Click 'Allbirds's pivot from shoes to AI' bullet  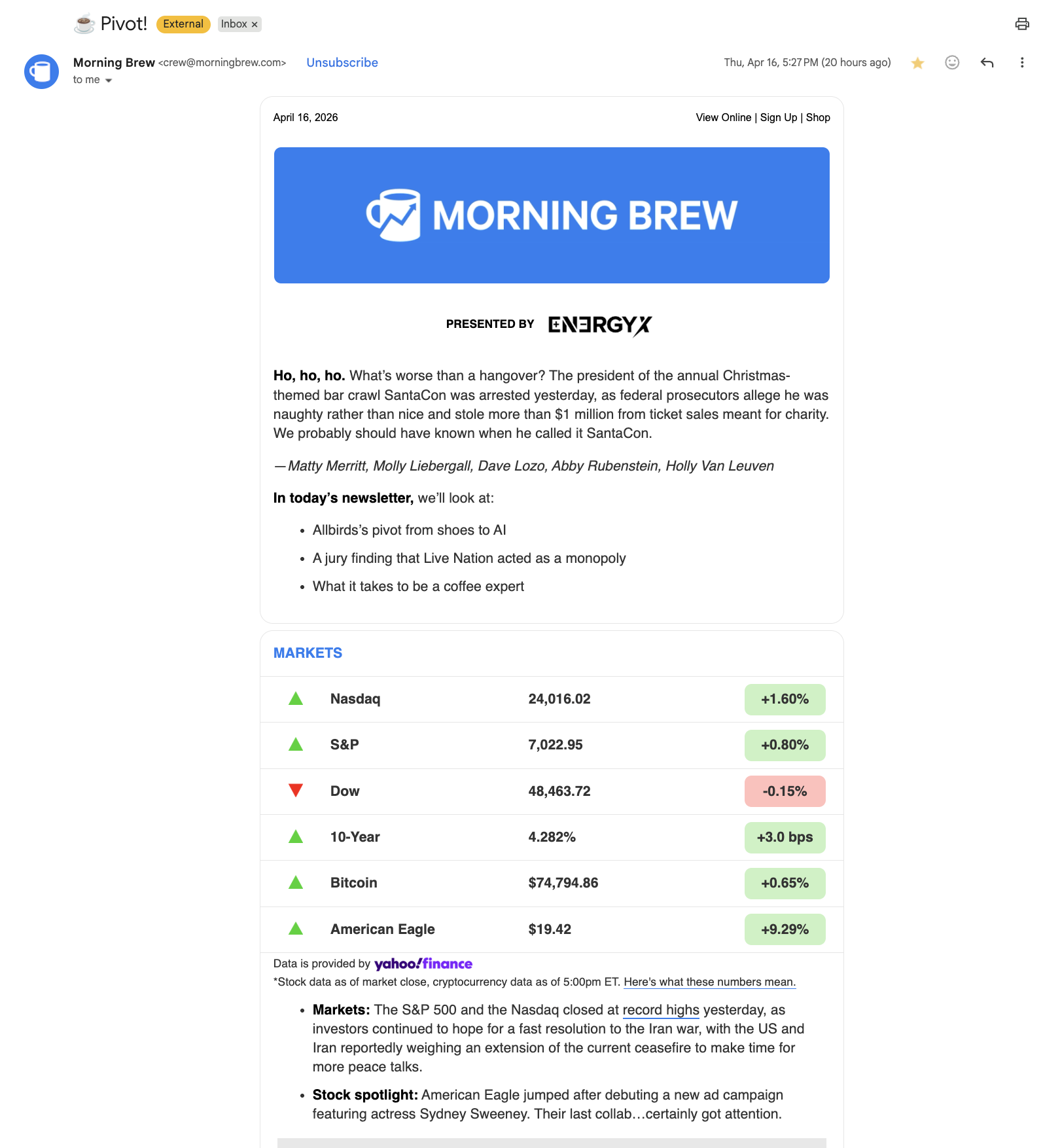click(x=410, y=530)
